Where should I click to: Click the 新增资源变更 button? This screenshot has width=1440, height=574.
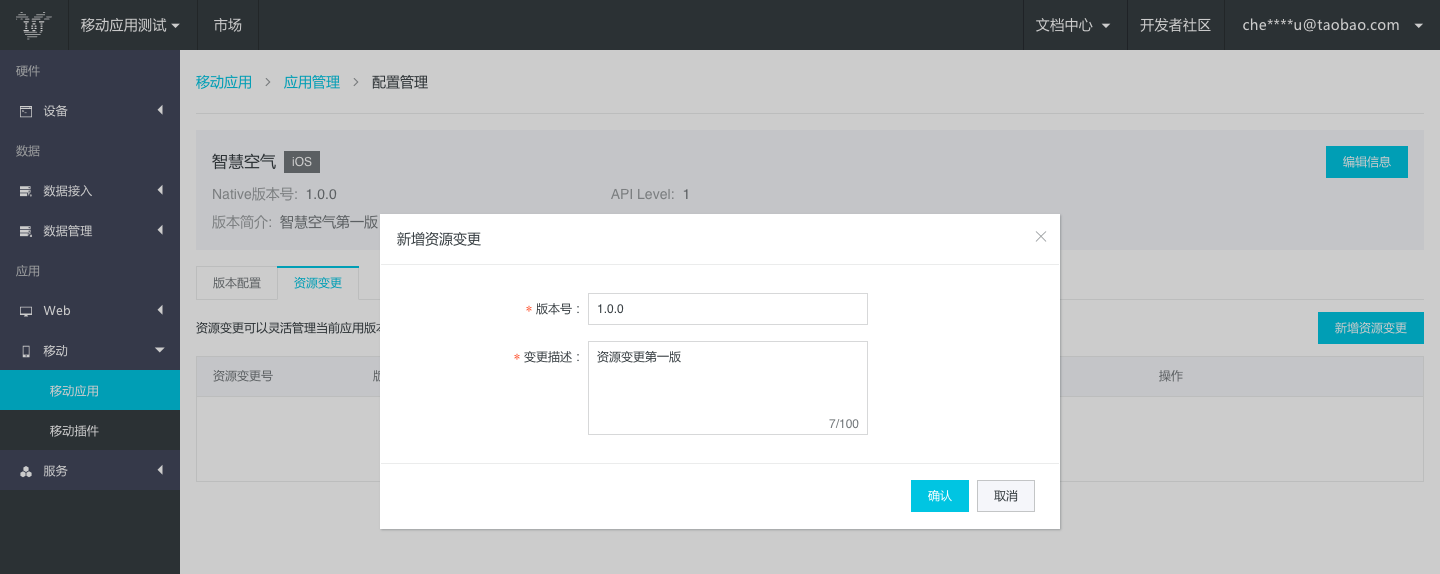pos(1371,328)
